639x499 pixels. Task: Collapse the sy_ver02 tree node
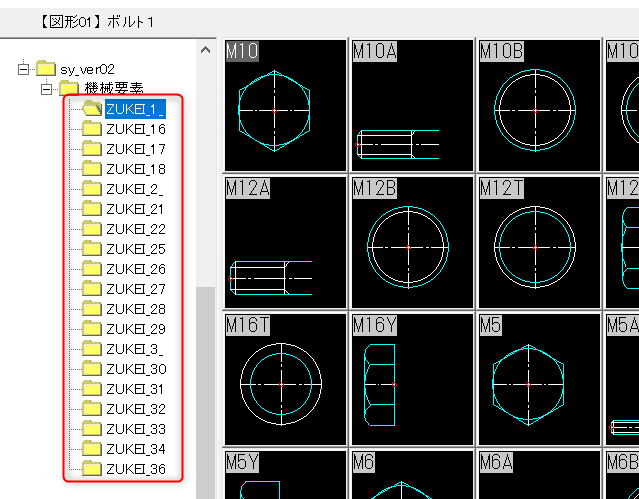tap(24, 69)
